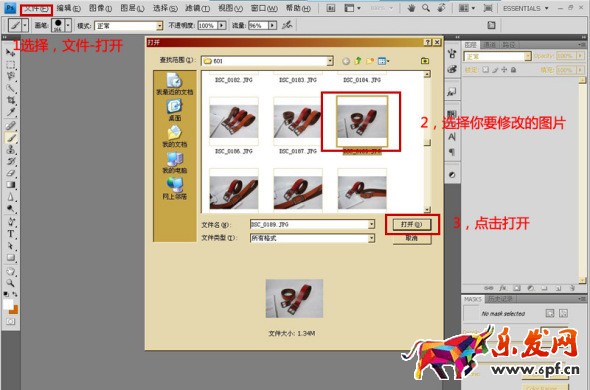
Task: Toggle the Brushes panel from the options bar
Action: pos(491,25)
